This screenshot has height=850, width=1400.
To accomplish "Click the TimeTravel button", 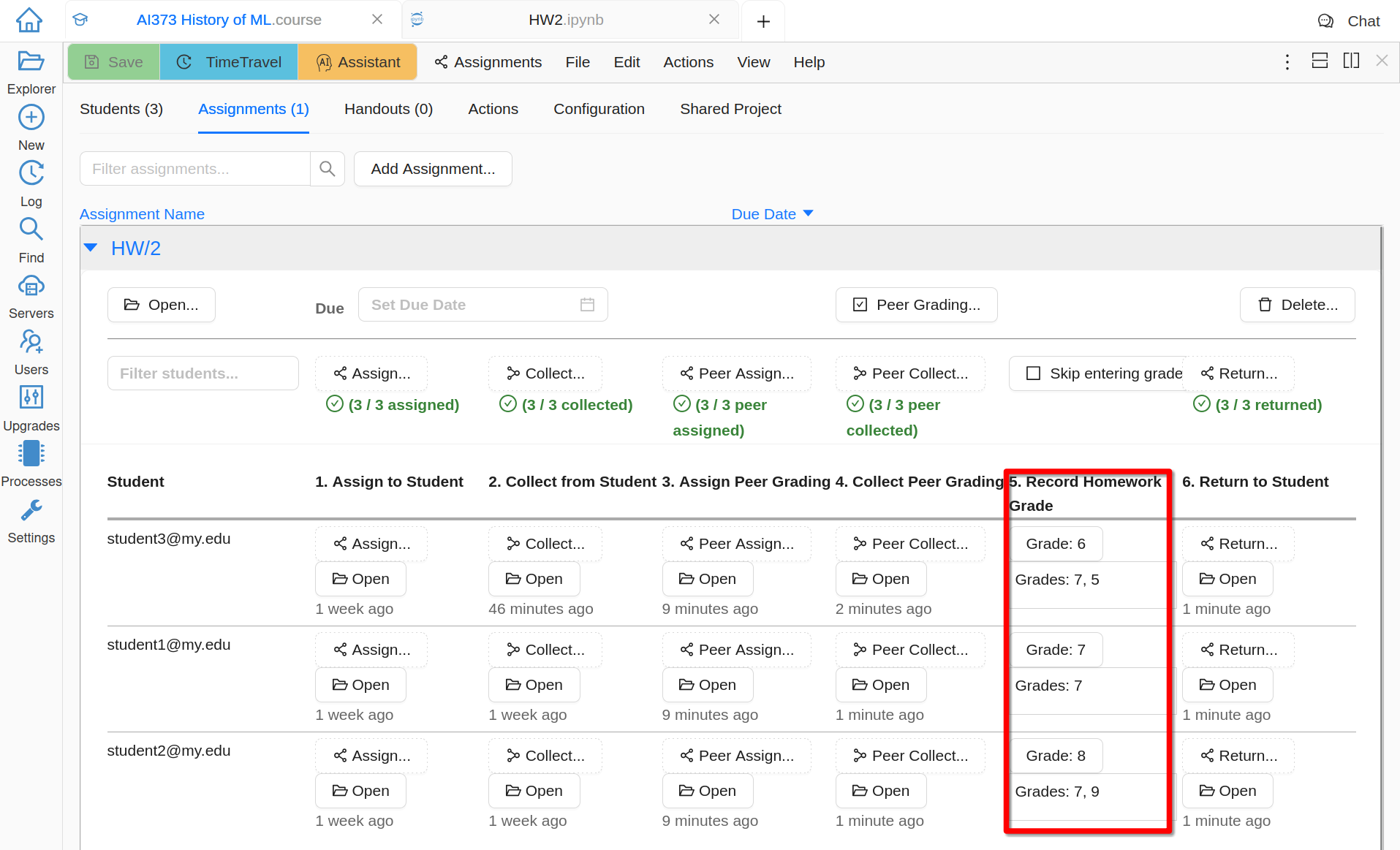I will [x=229, y=62].
